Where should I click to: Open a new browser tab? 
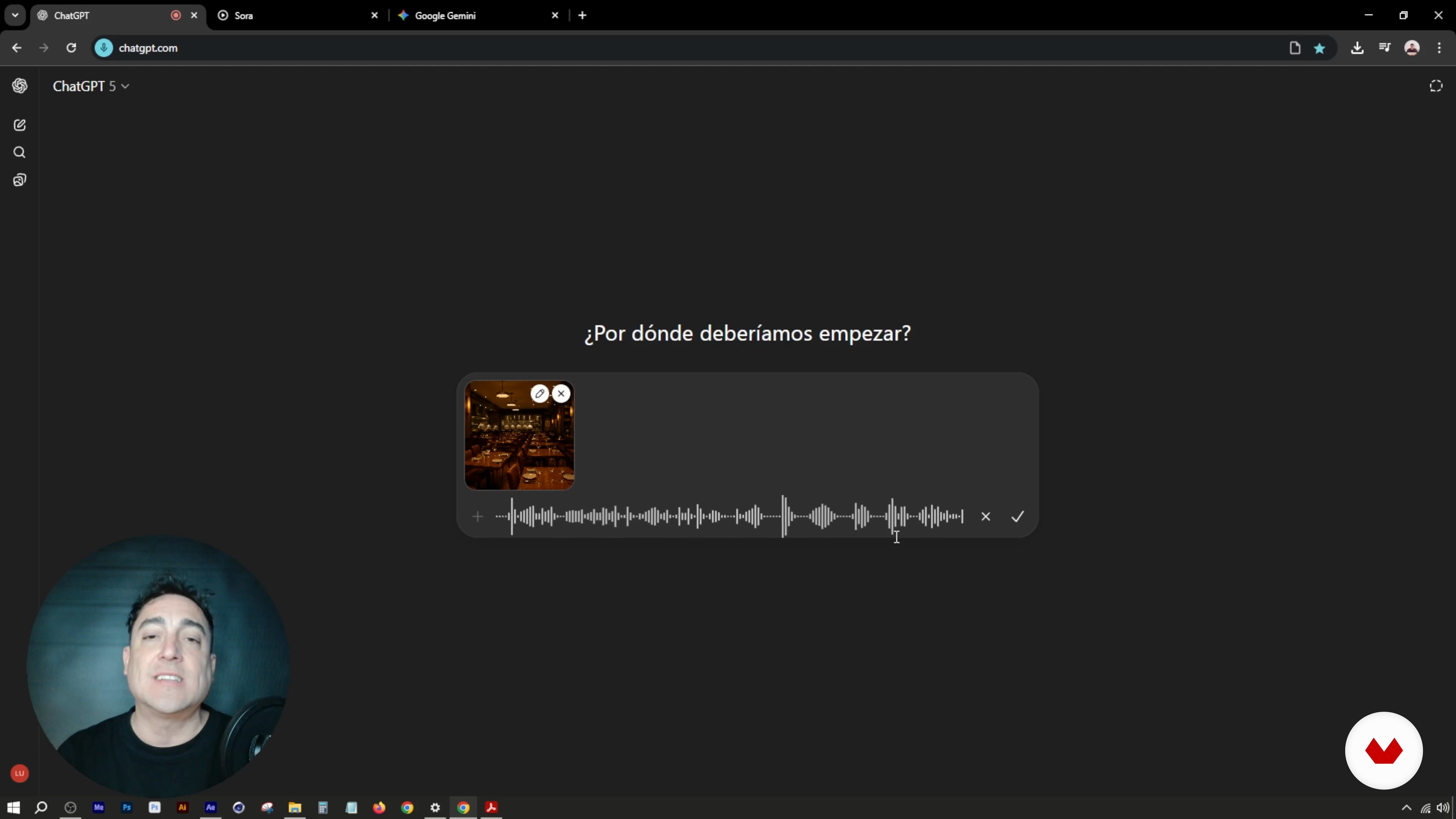tap(582, 15)
